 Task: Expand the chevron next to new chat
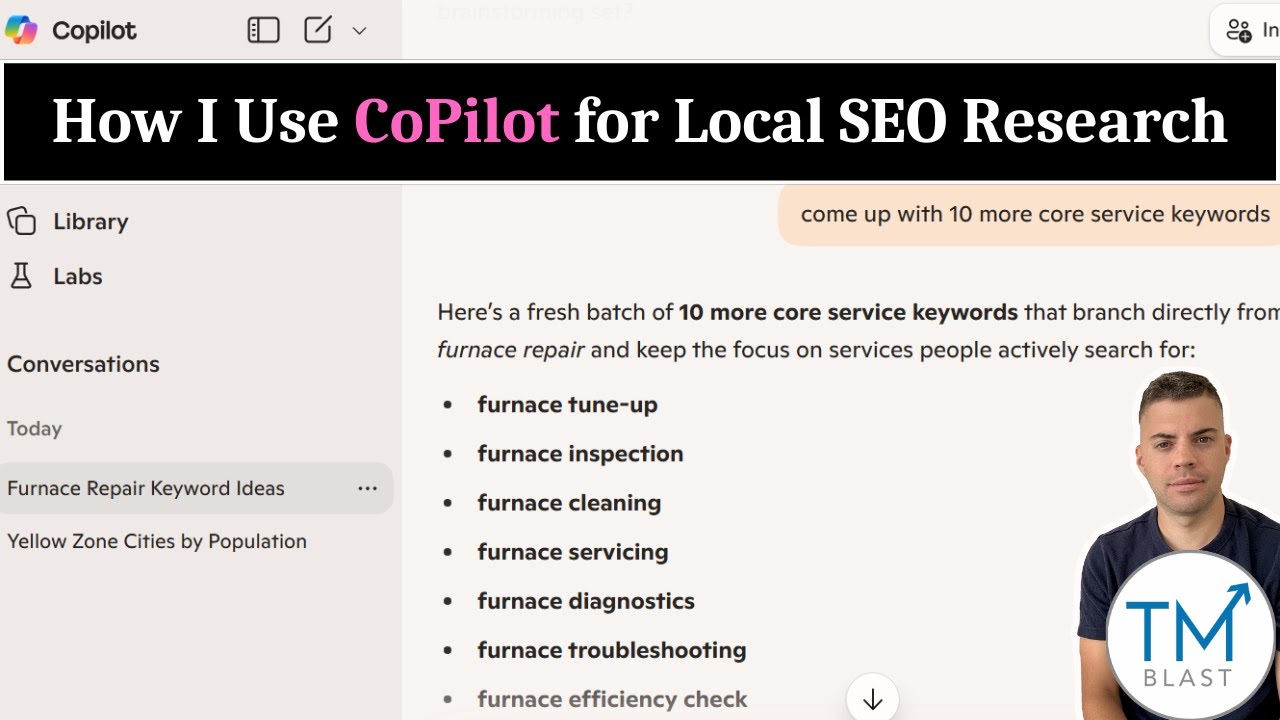[359, 31]
